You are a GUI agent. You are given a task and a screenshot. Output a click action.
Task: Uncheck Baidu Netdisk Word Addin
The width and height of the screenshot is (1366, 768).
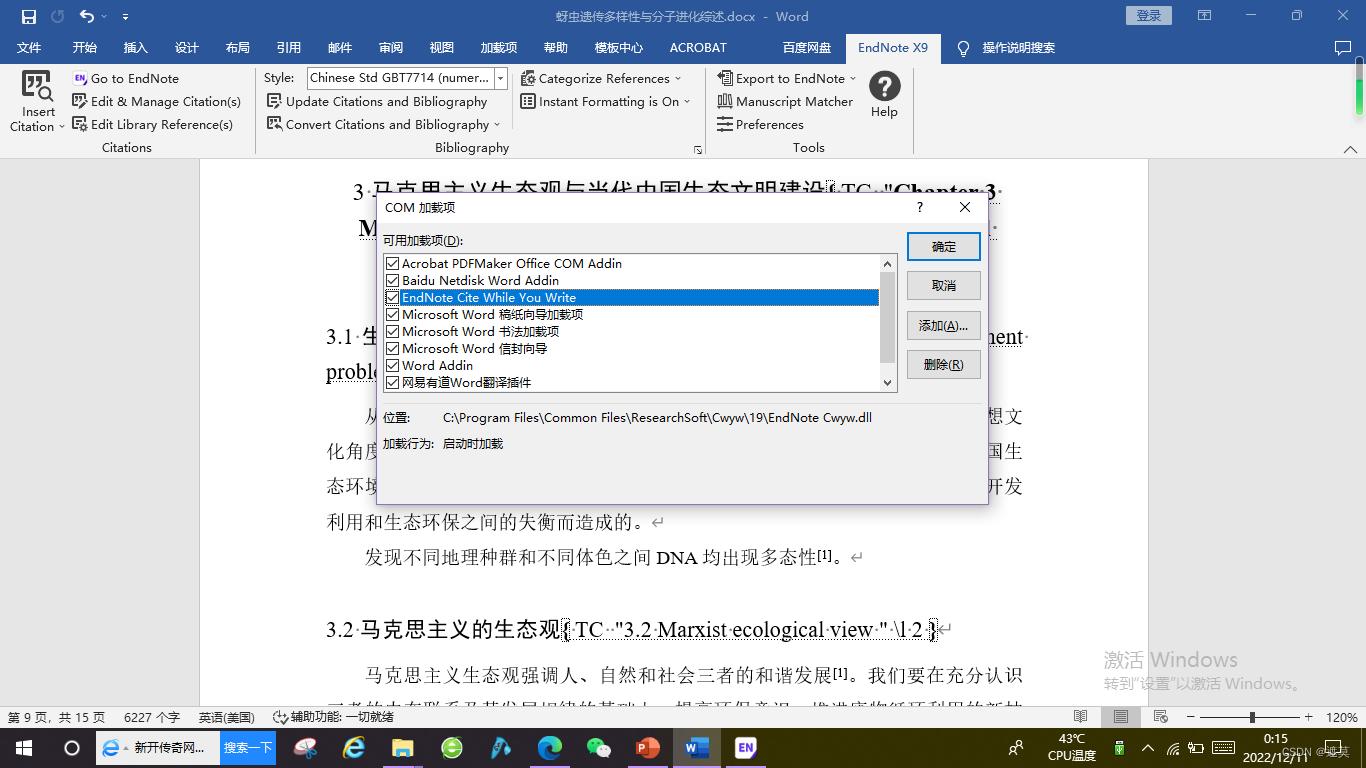click(x=393, y=281)
